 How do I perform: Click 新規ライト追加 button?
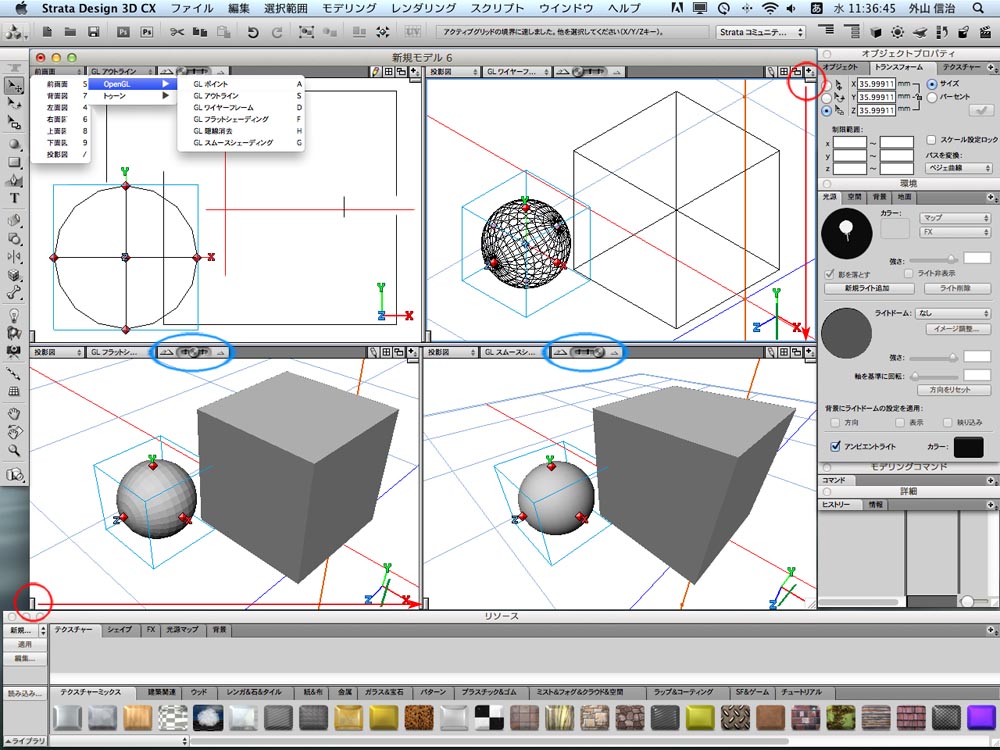click(869, 288)
